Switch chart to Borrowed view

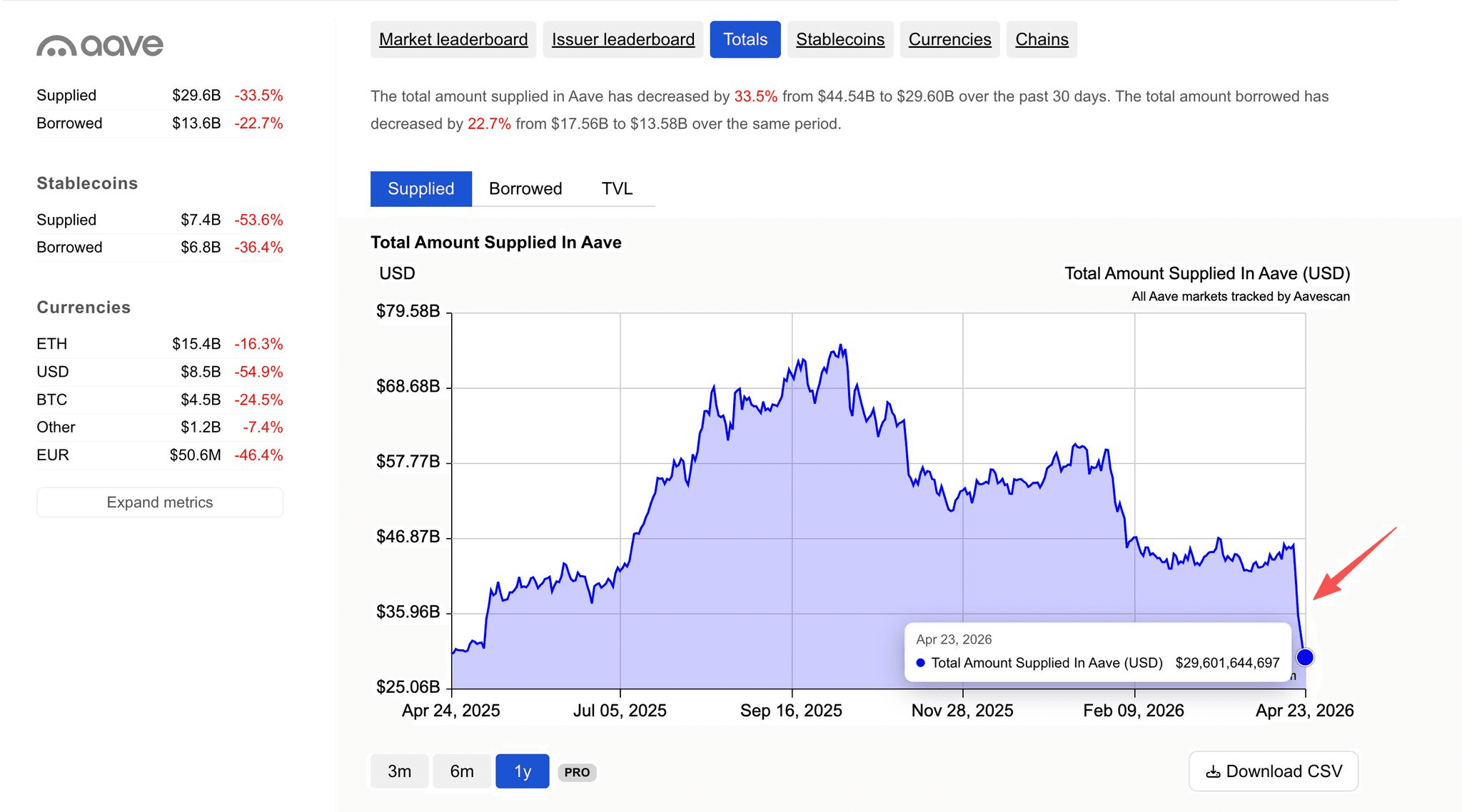525,188
